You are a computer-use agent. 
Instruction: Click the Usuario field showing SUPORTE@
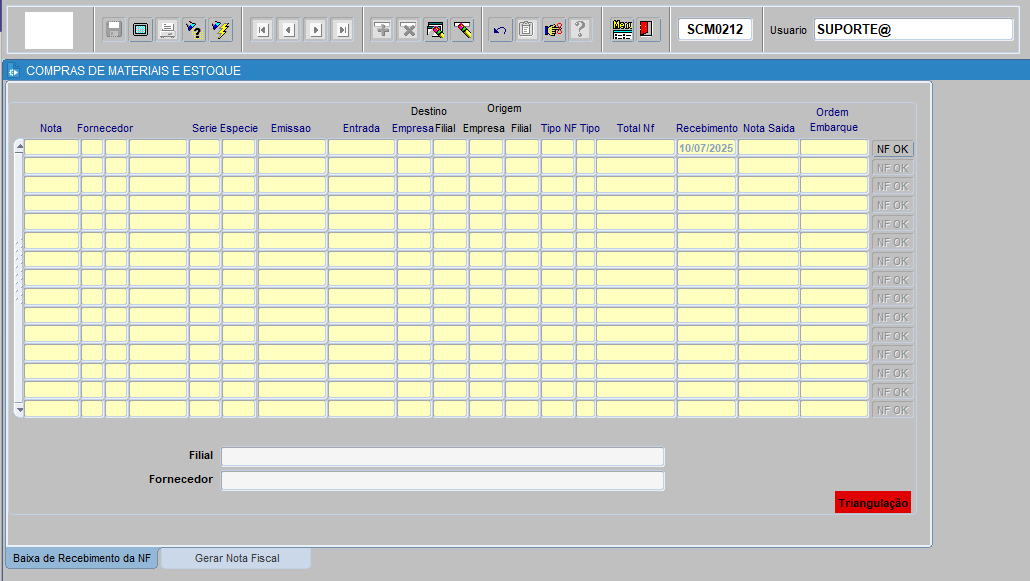tap(913, 30)
